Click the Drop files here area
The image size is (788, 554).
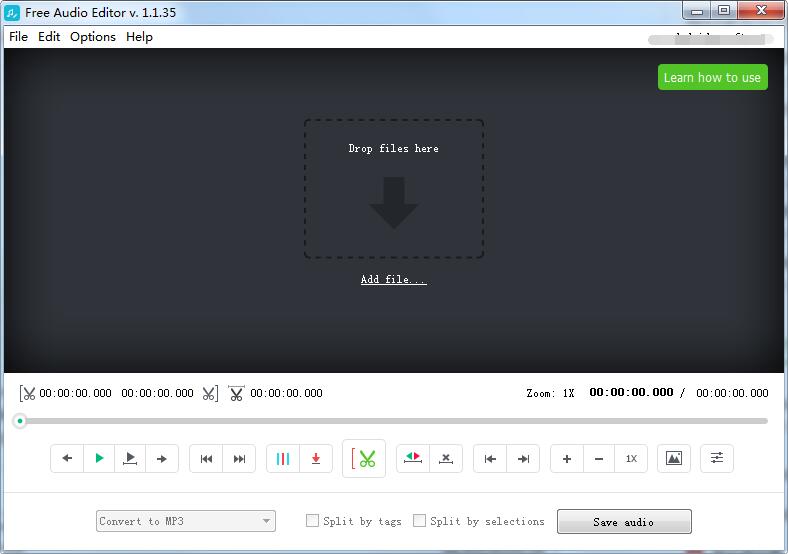click(x=394, y=189)
